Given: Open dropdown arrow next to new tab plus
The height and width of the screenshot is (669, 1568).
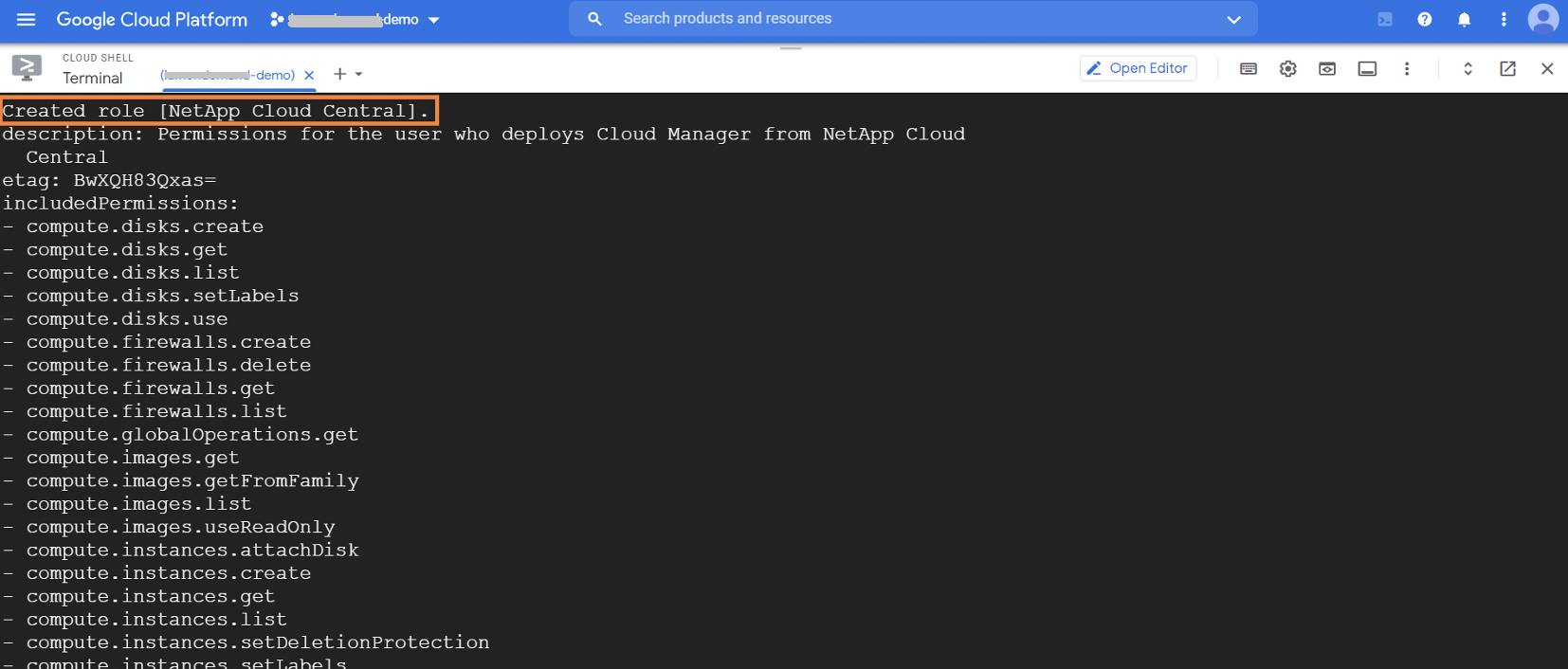Looking at the screenshot, I should [x=359, y=74].
